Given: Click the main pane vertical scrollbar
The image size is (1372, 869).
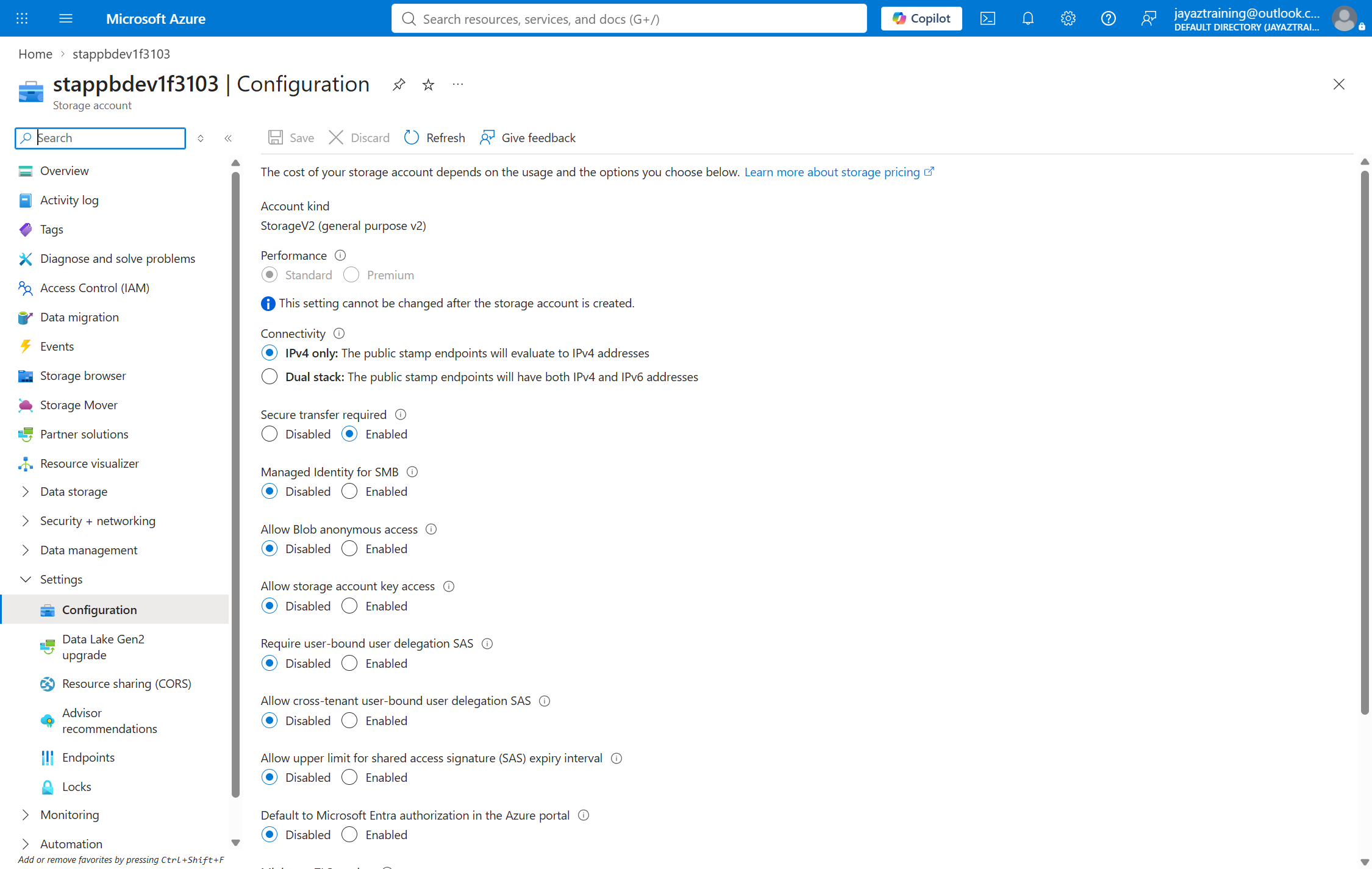Looking at the screenshot, I should point(1365,443).
